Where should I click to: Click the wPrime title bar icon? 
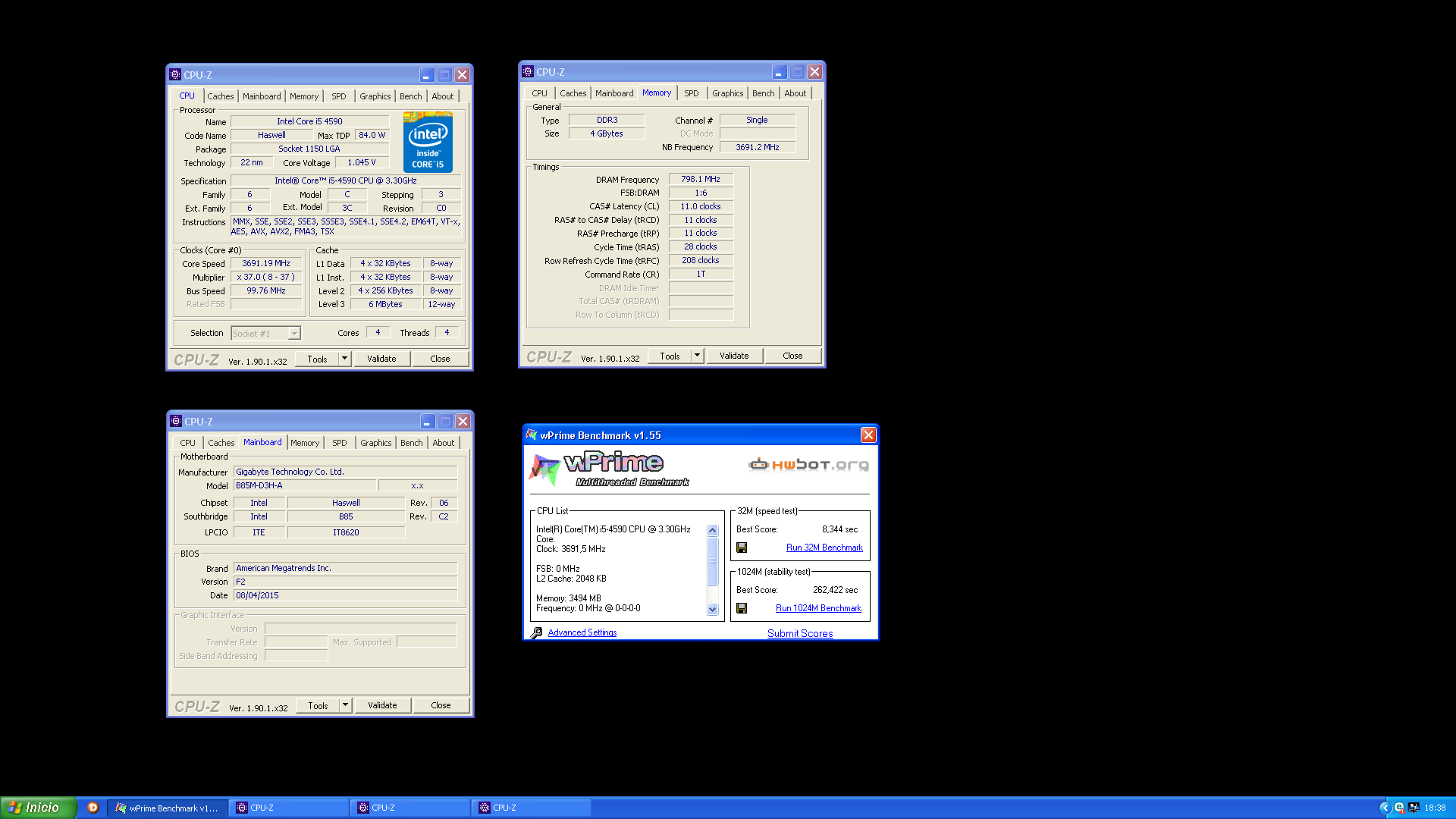pyautogui.click(x=531, y=435)
